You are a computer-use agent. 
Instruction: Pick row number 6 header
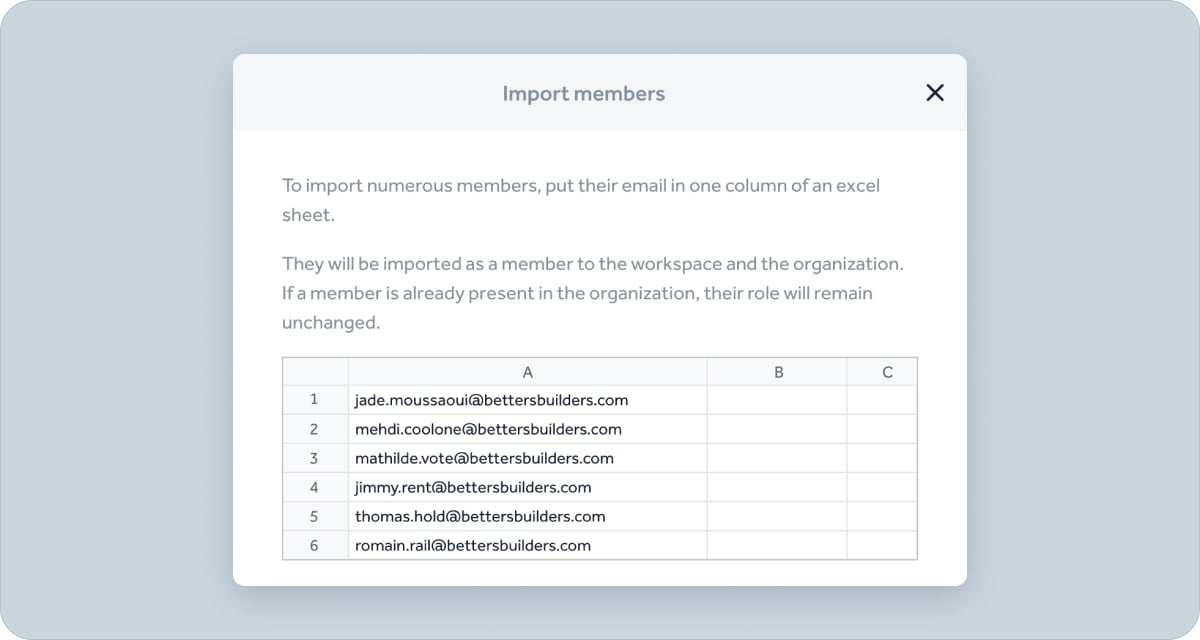click(314, 545)
